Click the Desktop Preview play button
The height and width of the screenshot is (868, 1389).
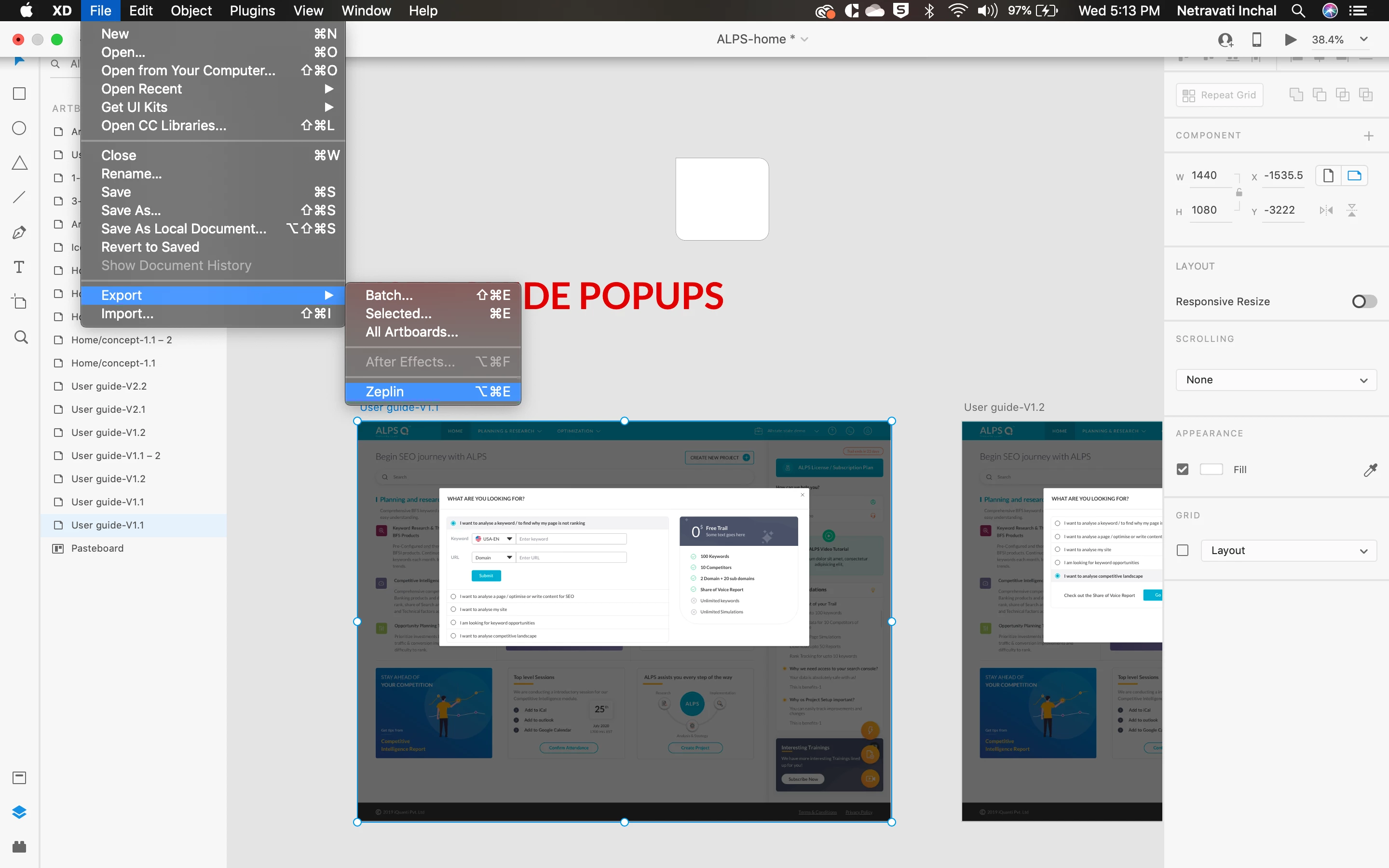coord(1290,39)
